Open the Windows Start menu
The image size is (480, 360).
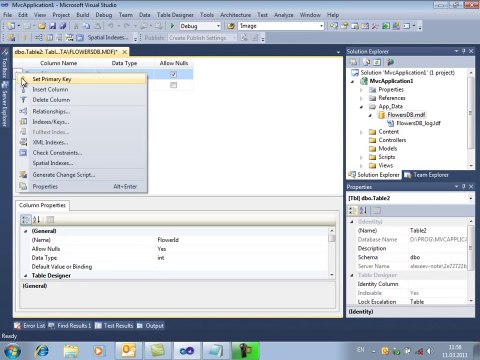click(12, 351)
